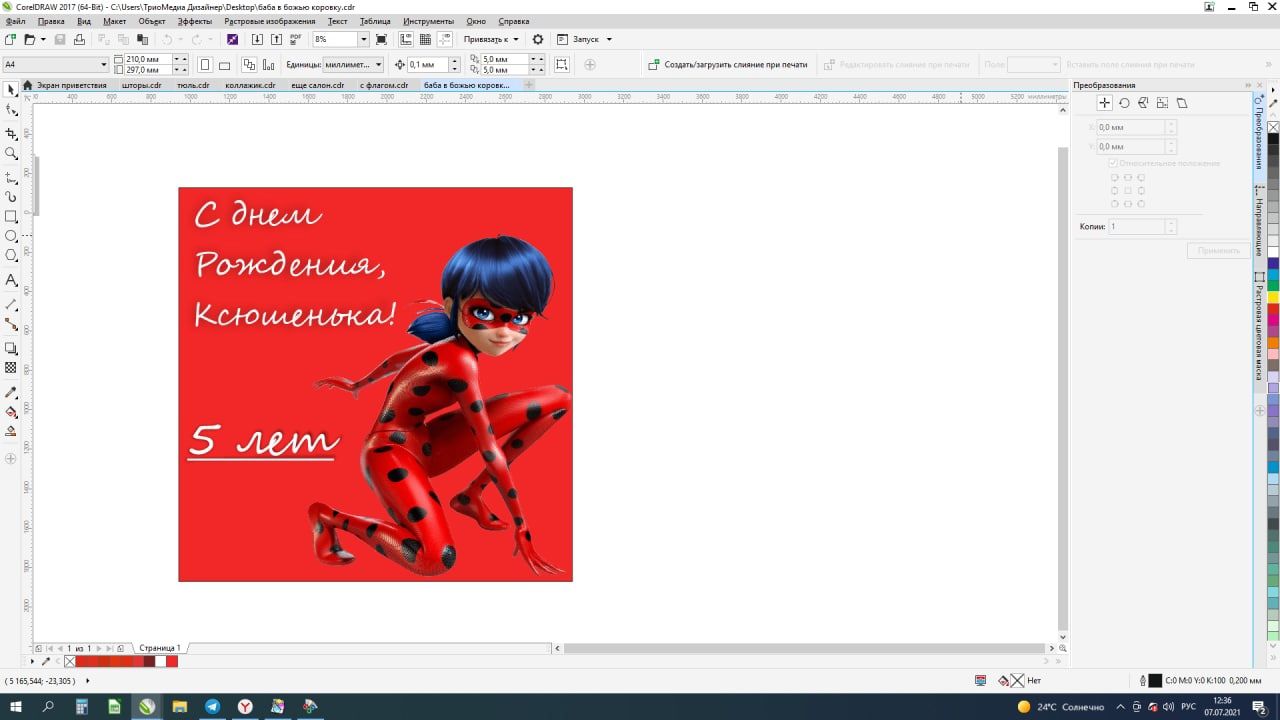Click the Full-screen preview icon
The width and height of the screenshot is (1280, 720).
point(381,39)
